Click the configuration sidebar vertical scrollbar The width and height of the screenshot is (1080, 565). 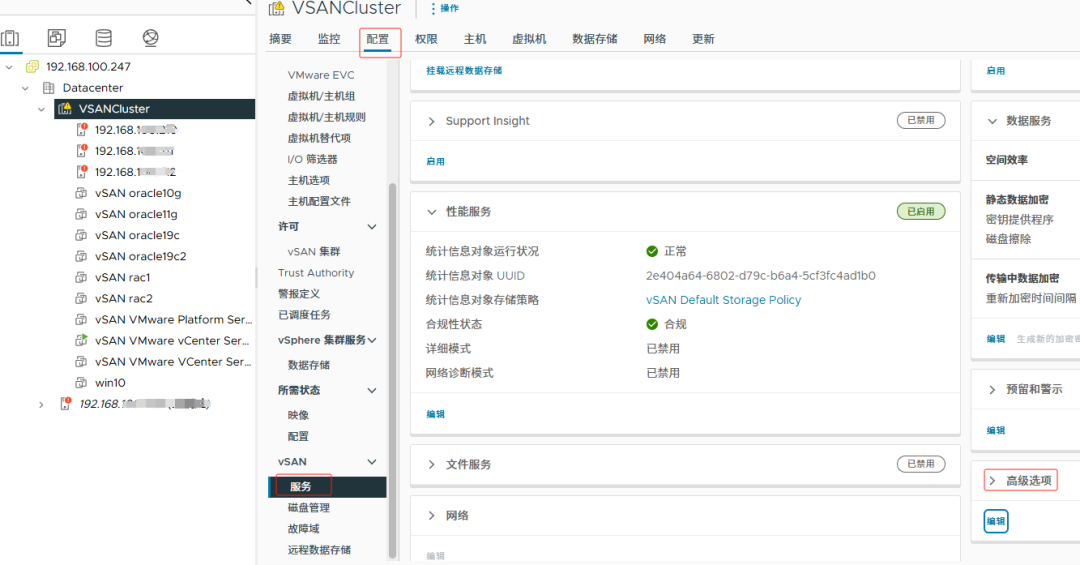(392, 370)
